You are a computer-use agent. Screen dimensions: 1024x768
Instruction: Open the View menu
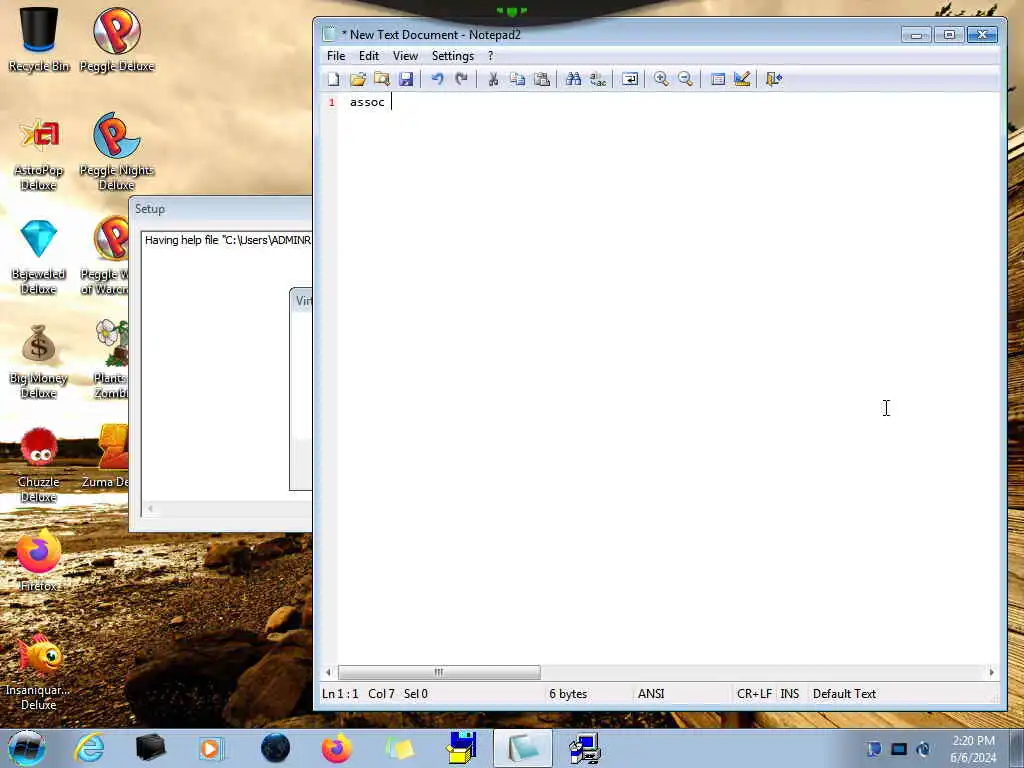pyautogui.click(x=405, y=56)
